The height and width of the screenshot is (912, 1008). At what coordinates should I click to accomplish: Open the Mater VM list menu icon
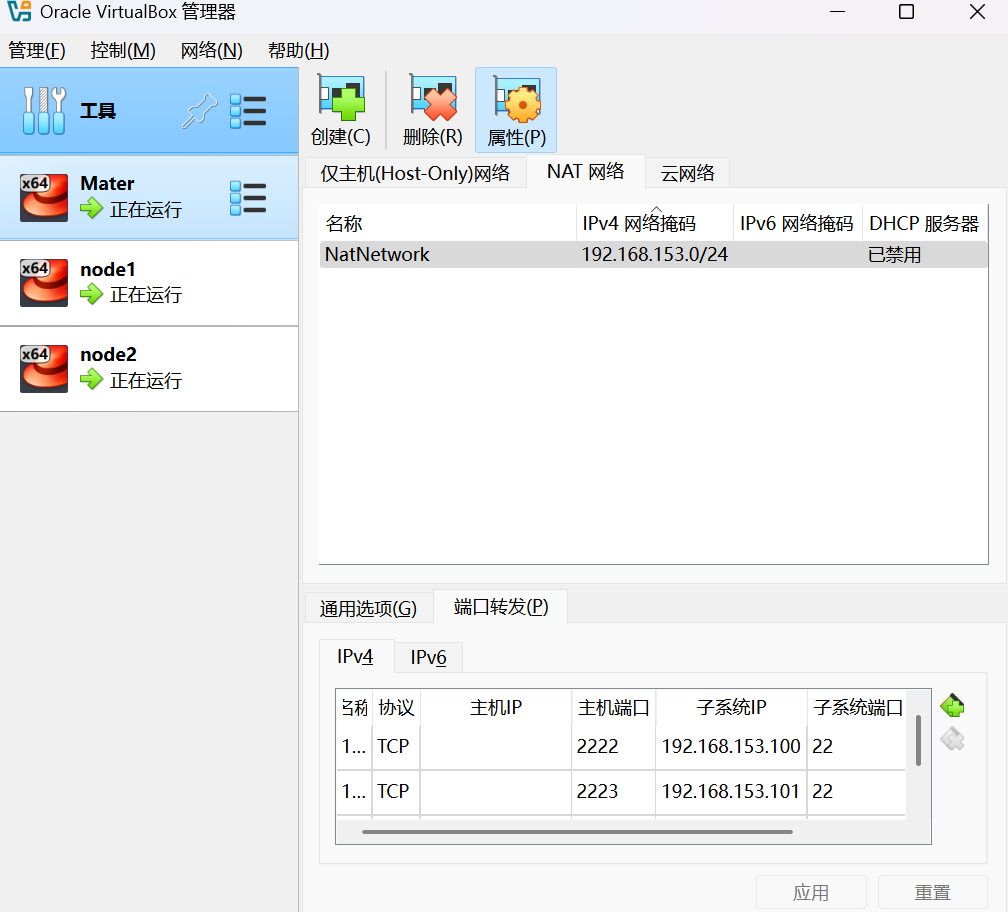(x=248, y=197)
